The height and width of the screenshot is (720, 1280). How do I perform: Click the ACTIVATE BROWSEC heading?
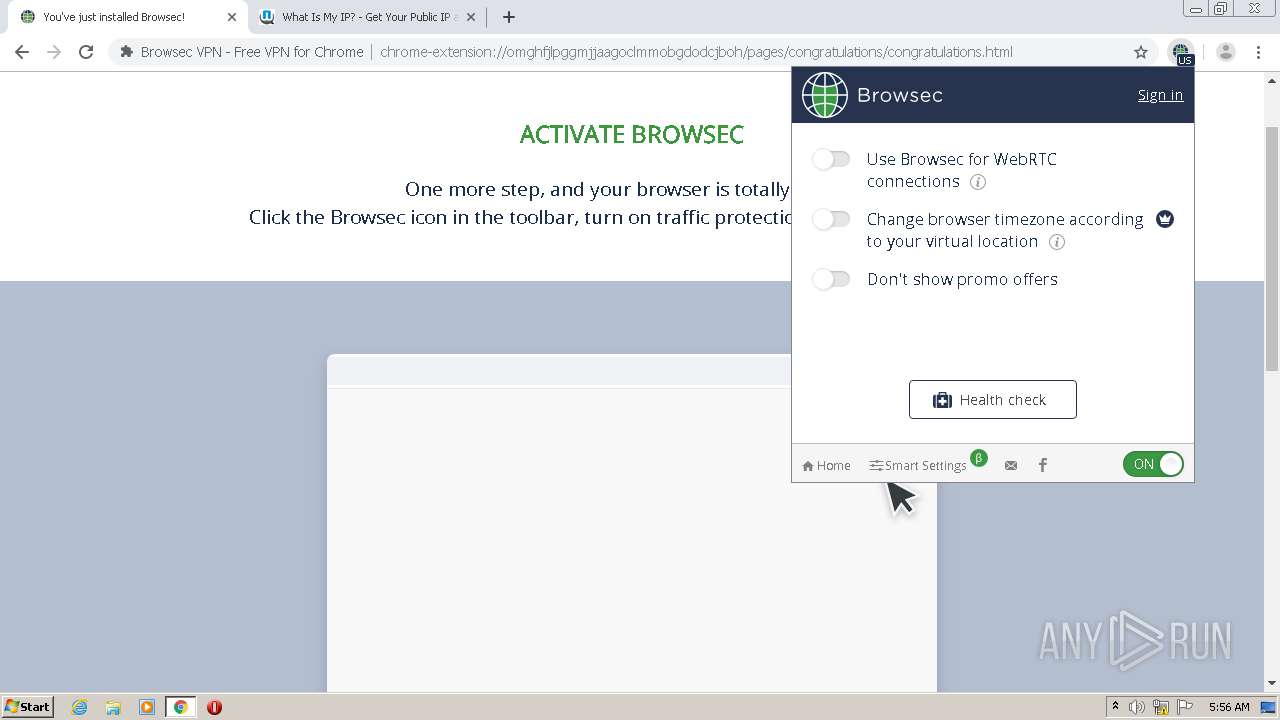tap(632, 134)
